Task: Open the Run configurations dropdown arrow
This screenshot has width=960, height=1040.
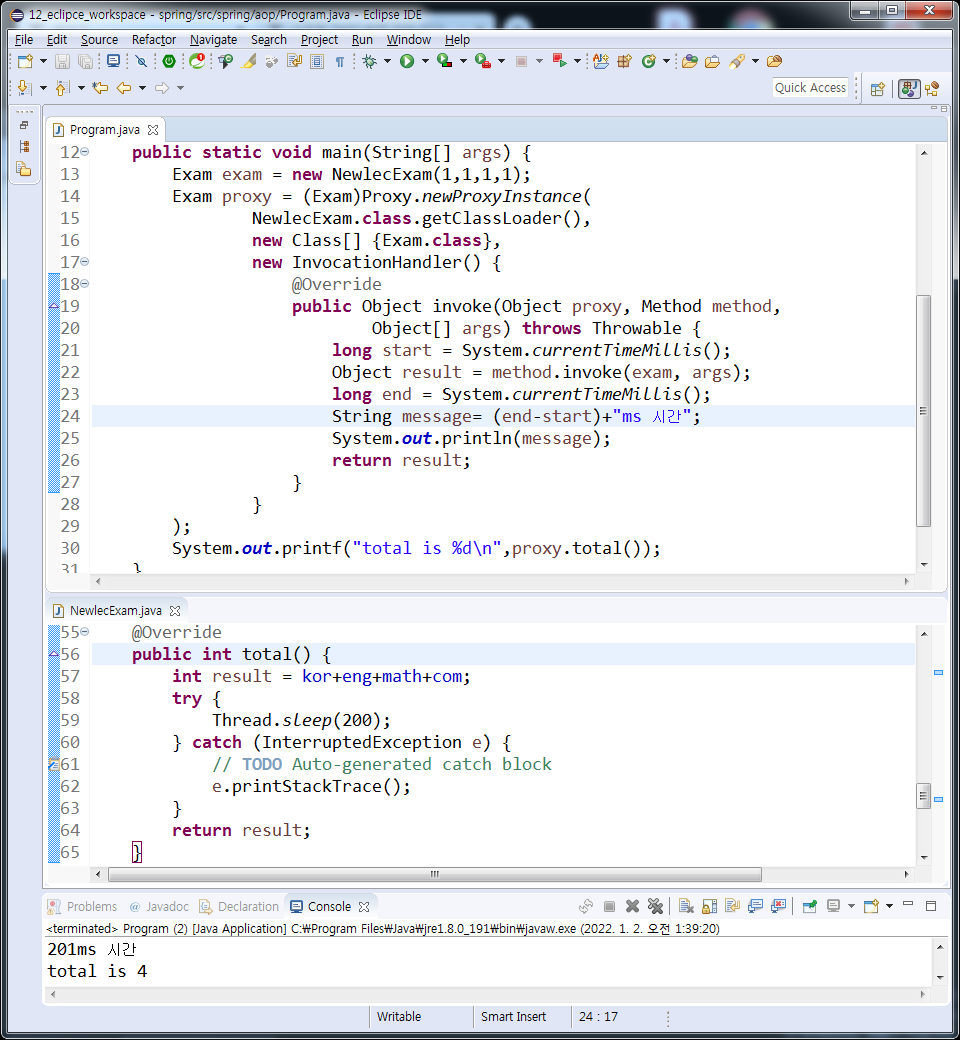Action: coord(425,62)
